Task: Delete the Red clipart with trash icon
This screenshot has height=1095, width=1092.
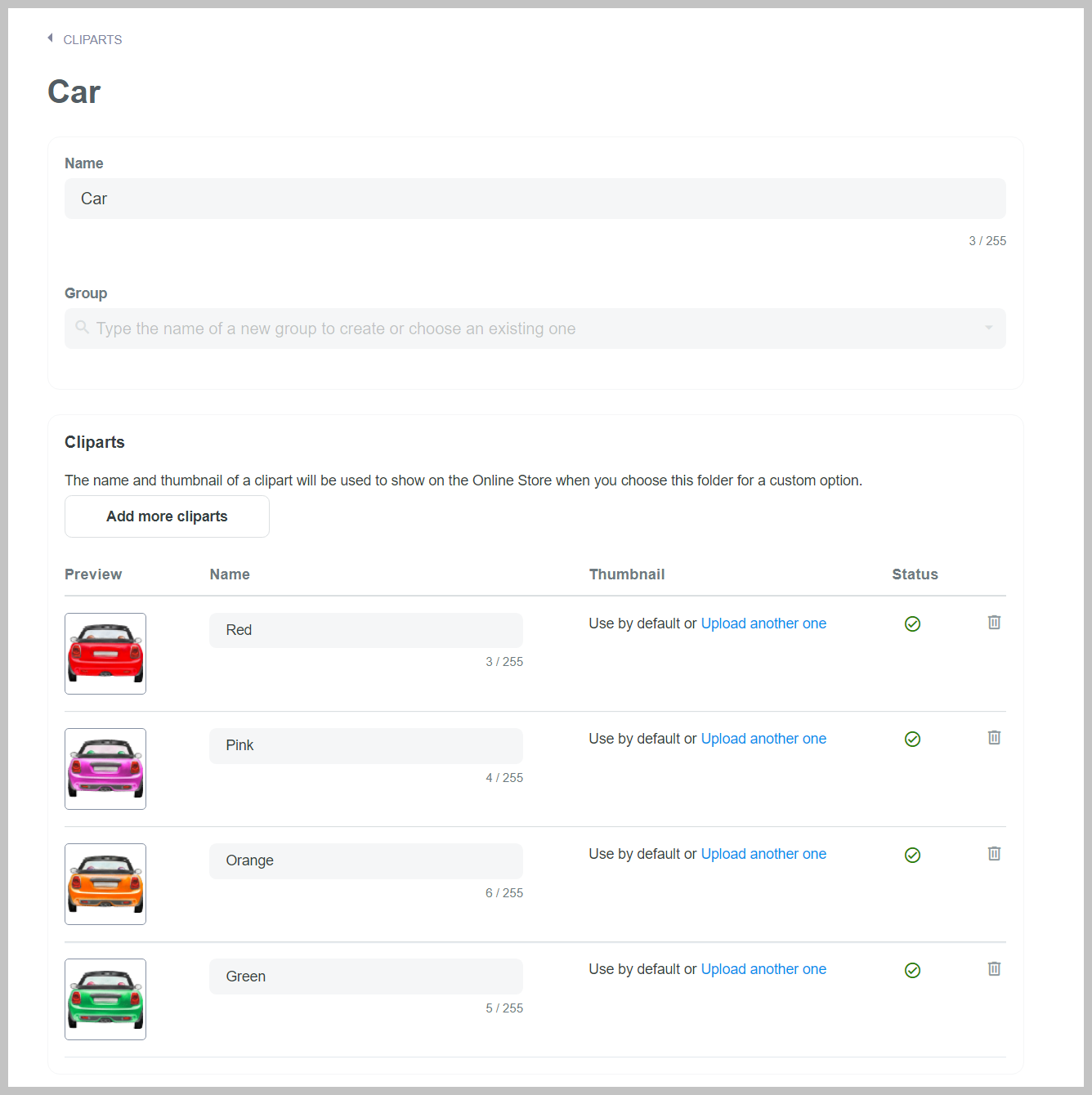Action: click(994, 623)
